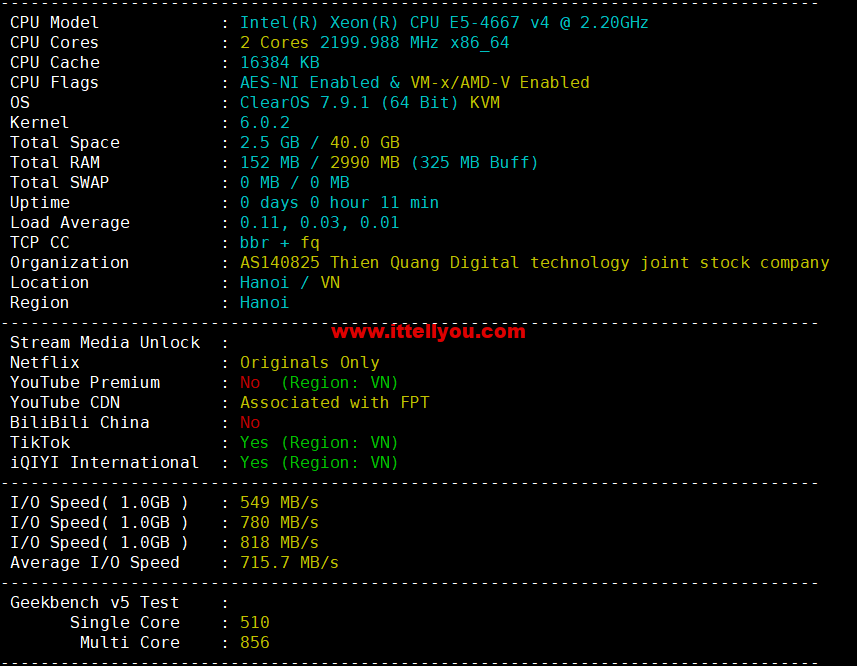The height and width of the screenshot is (666, 857).
Task: Click the bbr + fq TCP CC value
Action: [x=279, y=242]
